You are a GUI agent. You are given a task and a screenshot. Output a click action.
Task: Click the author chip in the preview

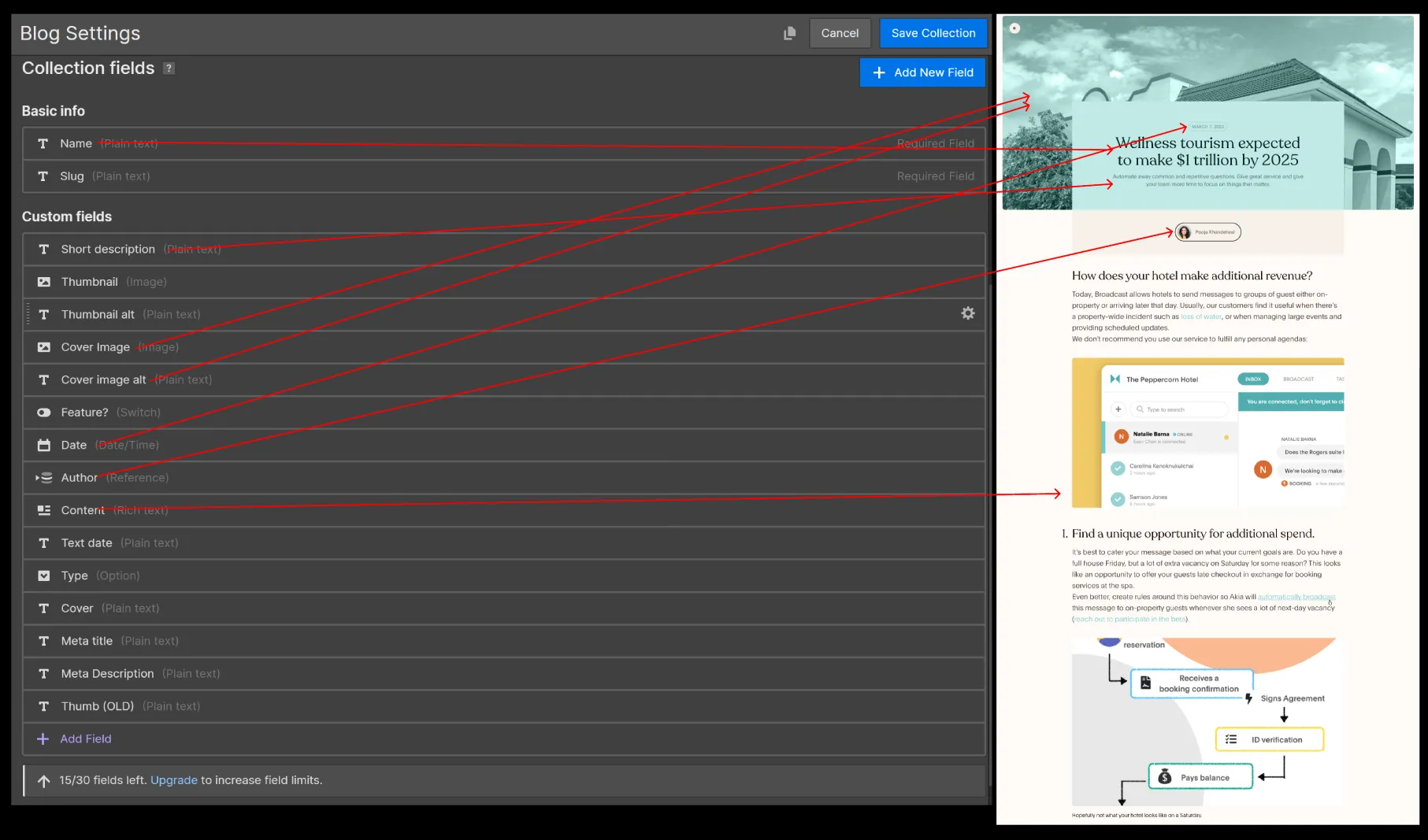coord(1208,232)
